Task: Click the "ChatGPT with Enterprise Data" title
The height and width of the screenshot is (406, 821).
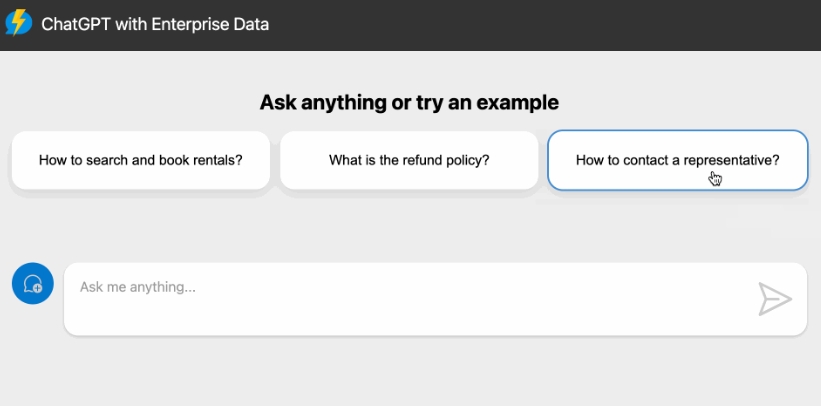Action: coord(155,24)
